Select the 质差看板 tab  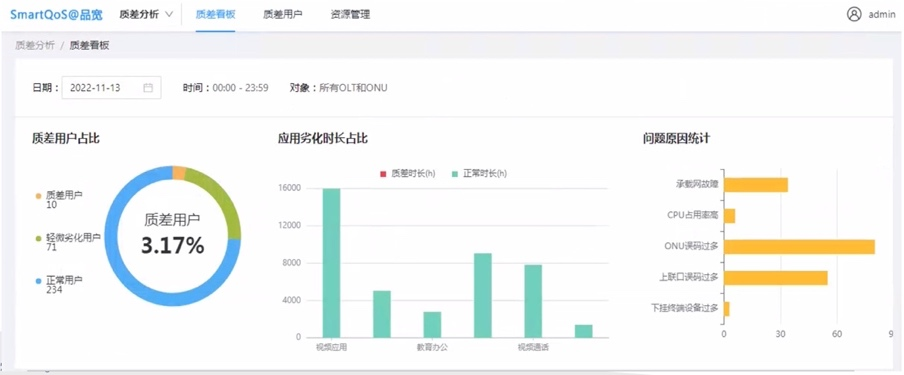tap(215, 14)
